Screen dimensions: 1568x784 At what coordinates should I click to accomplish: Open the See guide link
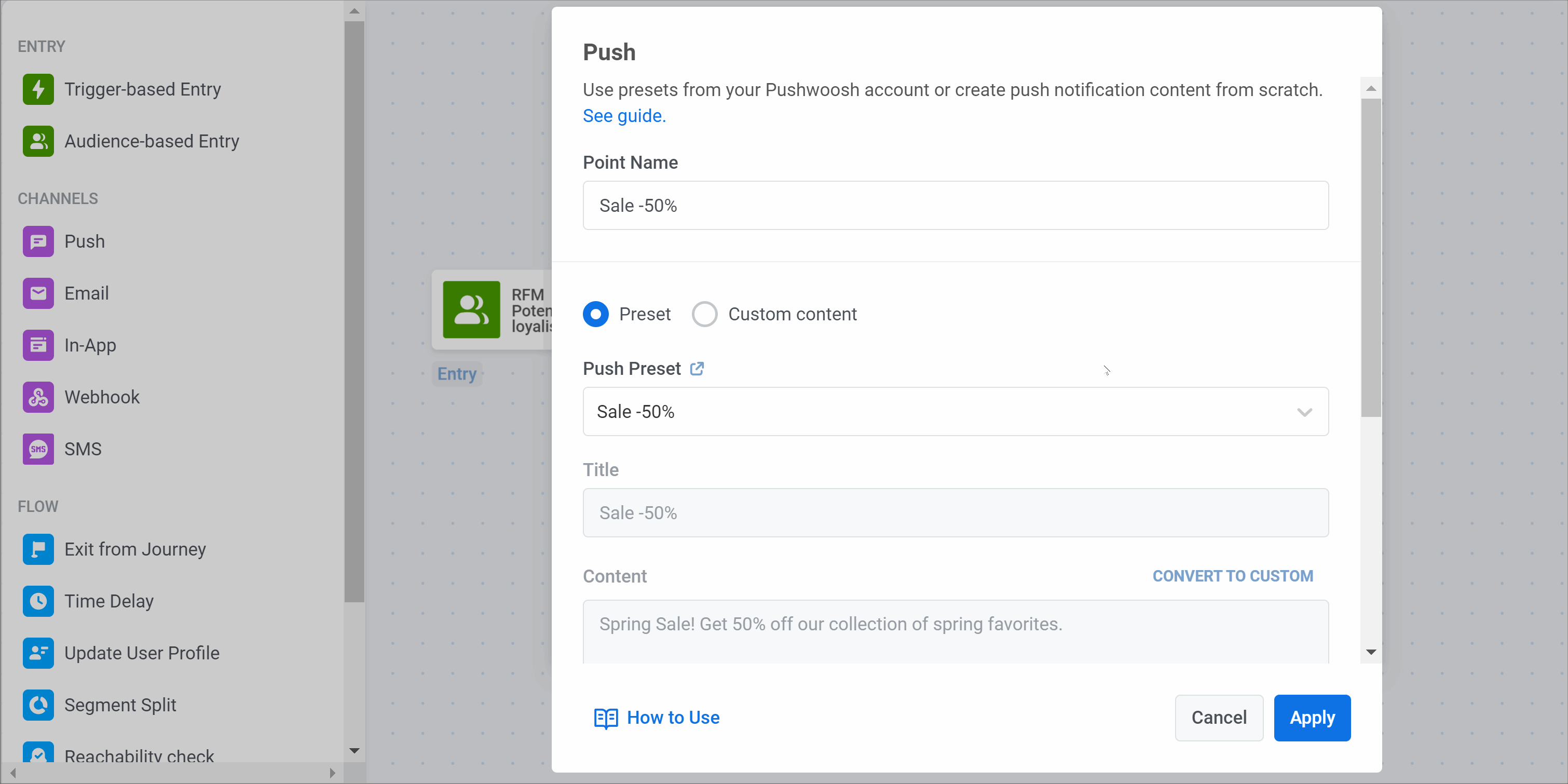click(624, 116)
